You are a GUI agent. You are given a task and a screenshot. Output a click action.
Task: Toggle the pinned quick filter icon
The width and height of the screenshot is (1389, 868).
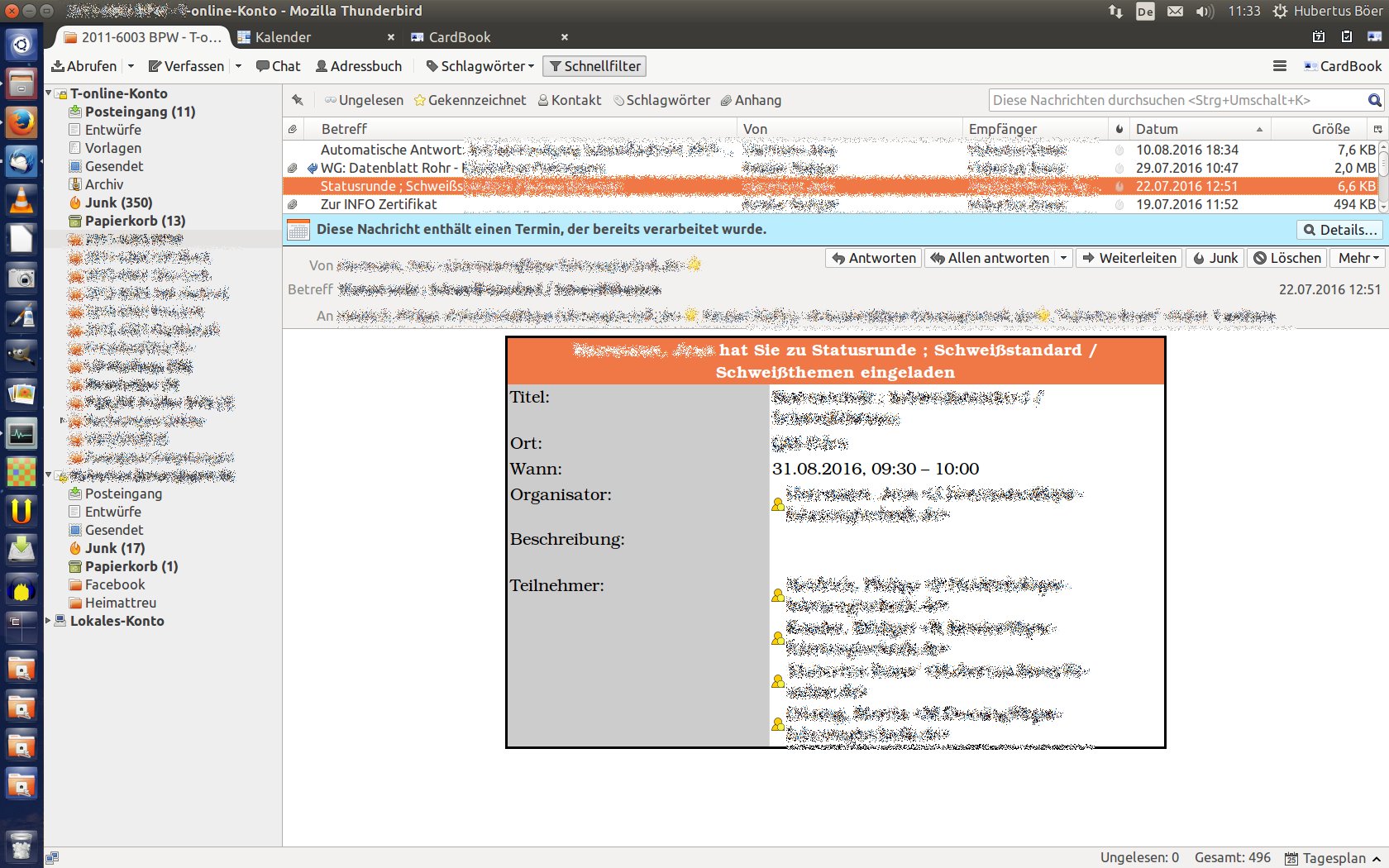click(298, 100)
